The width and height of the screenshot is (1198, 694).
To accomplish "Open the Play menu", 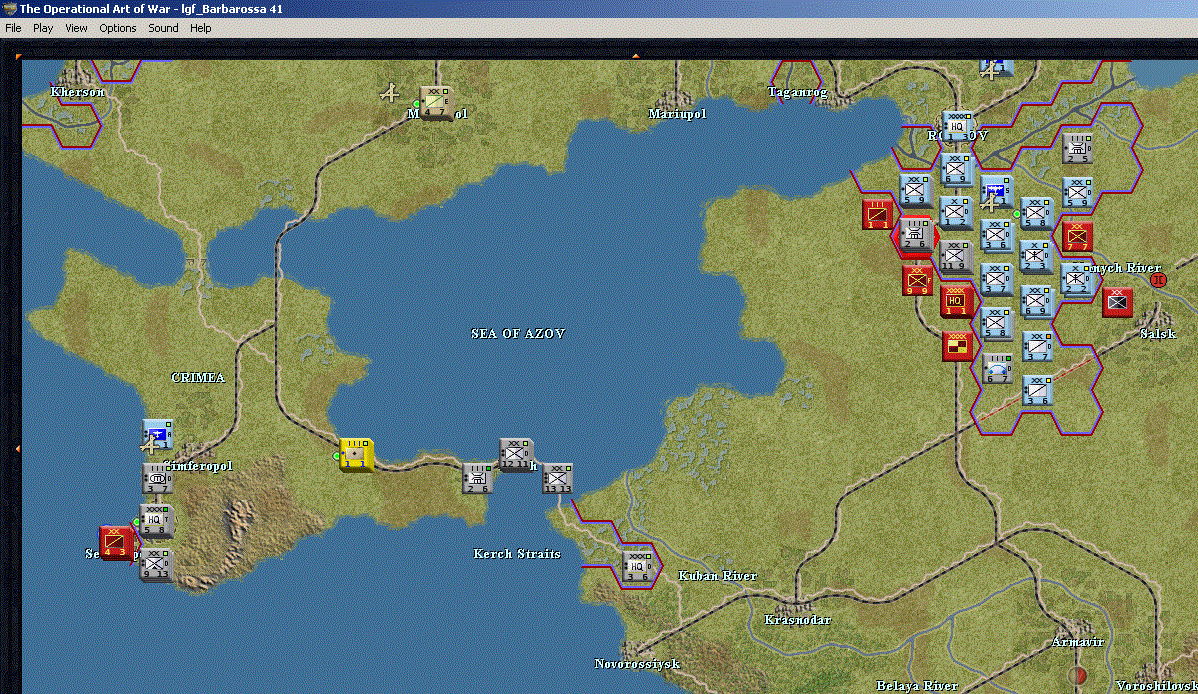I will pyautogui.click(x=43, y=28).
